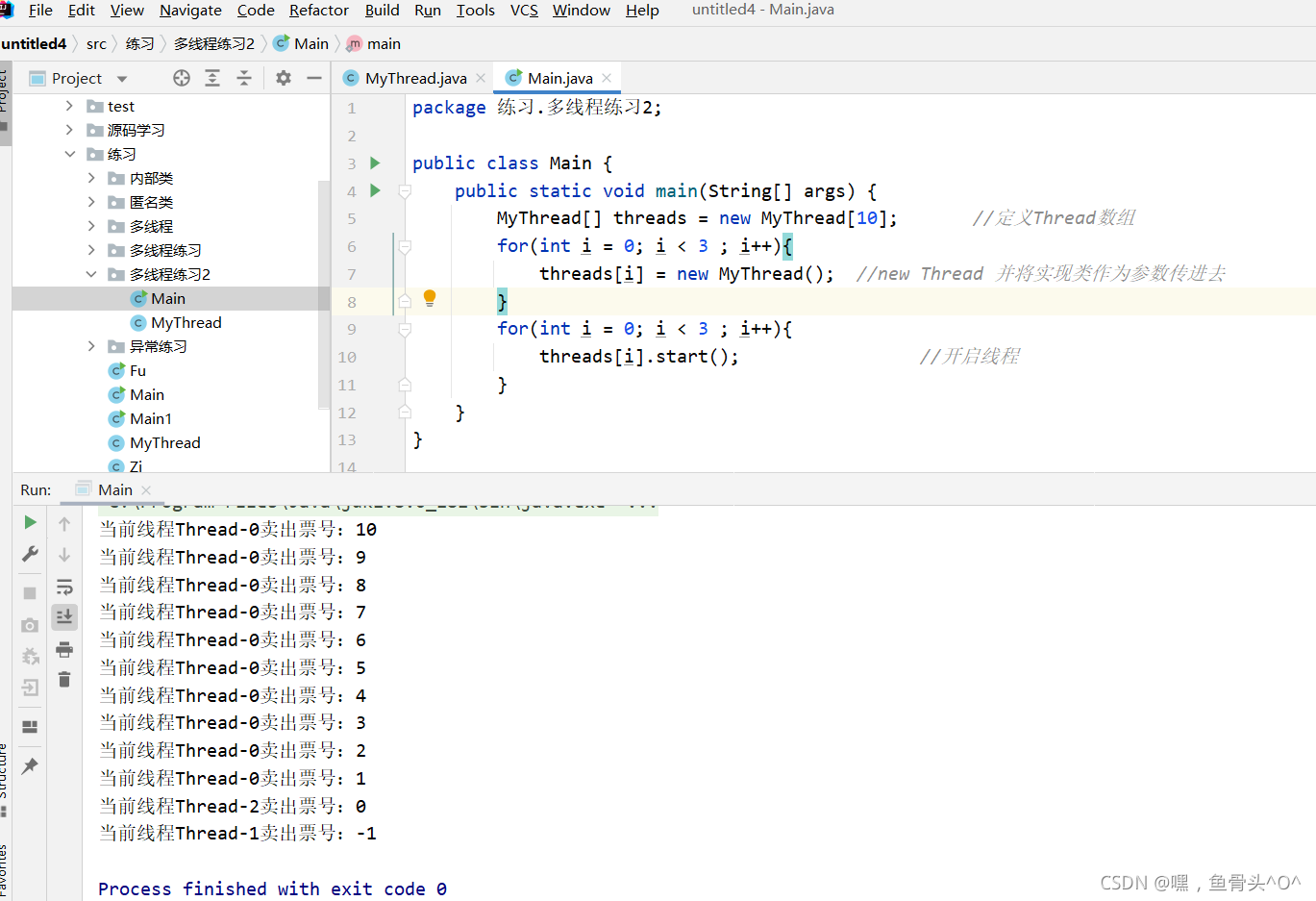1316x901 pixels.
Task: Open the Project view dropdown
Action: pyautogui.click(x=122, y=79)
